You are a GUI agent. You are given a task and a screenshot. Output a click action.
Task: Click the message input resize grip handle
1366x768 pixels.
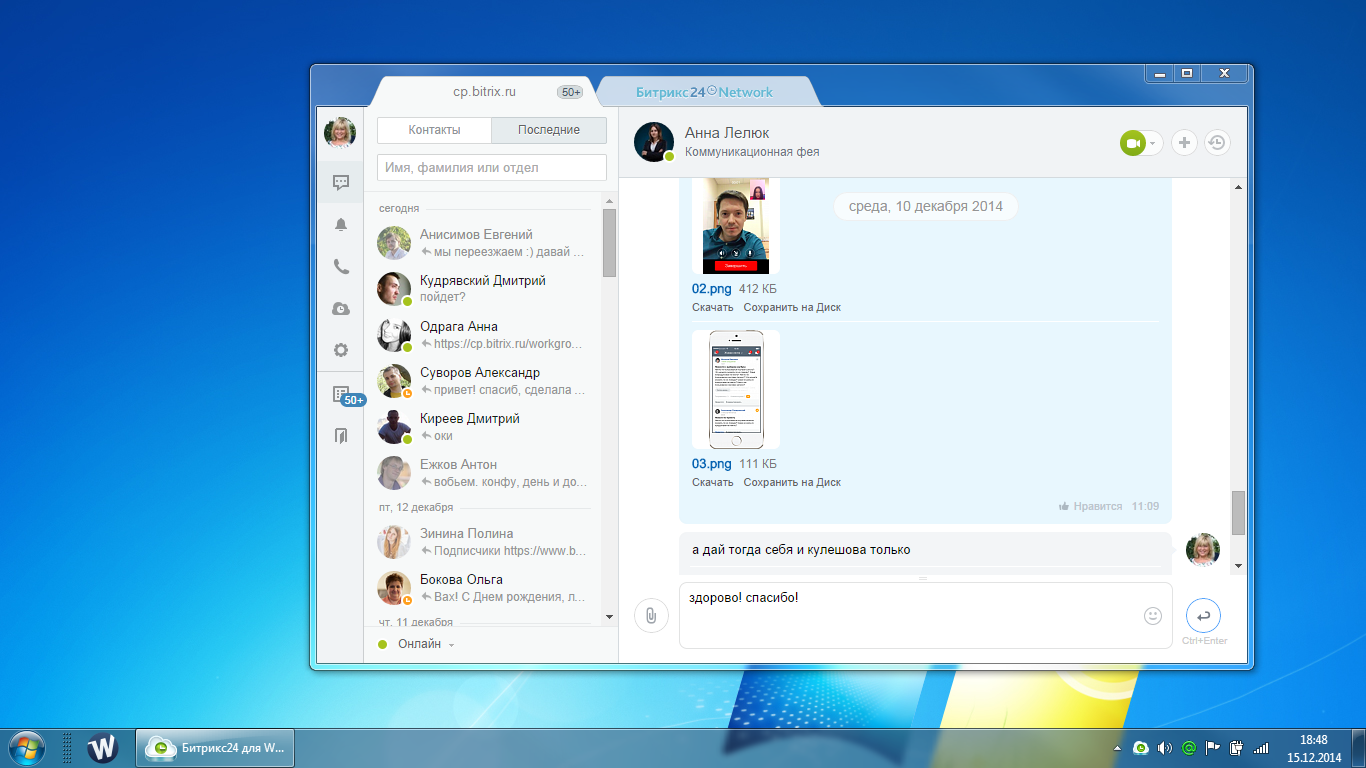pyautogui.click(x=923, y=578)
